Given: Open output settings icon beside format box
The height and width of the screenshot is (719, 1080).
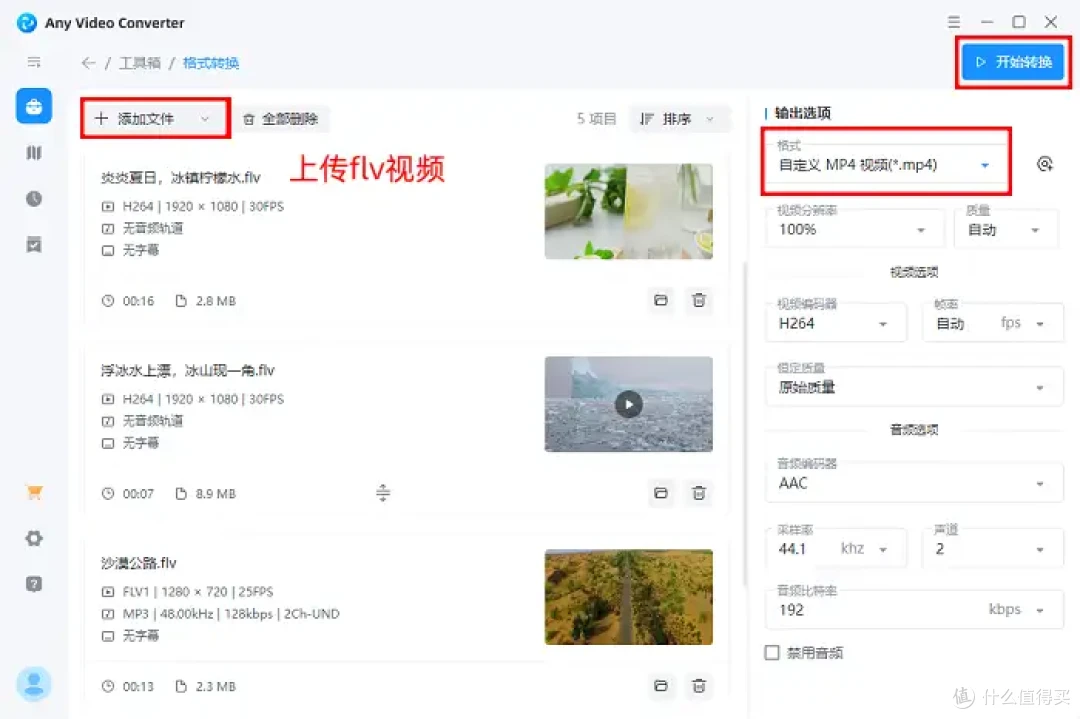Looking at the screenshot, I should coord(1045,164).
